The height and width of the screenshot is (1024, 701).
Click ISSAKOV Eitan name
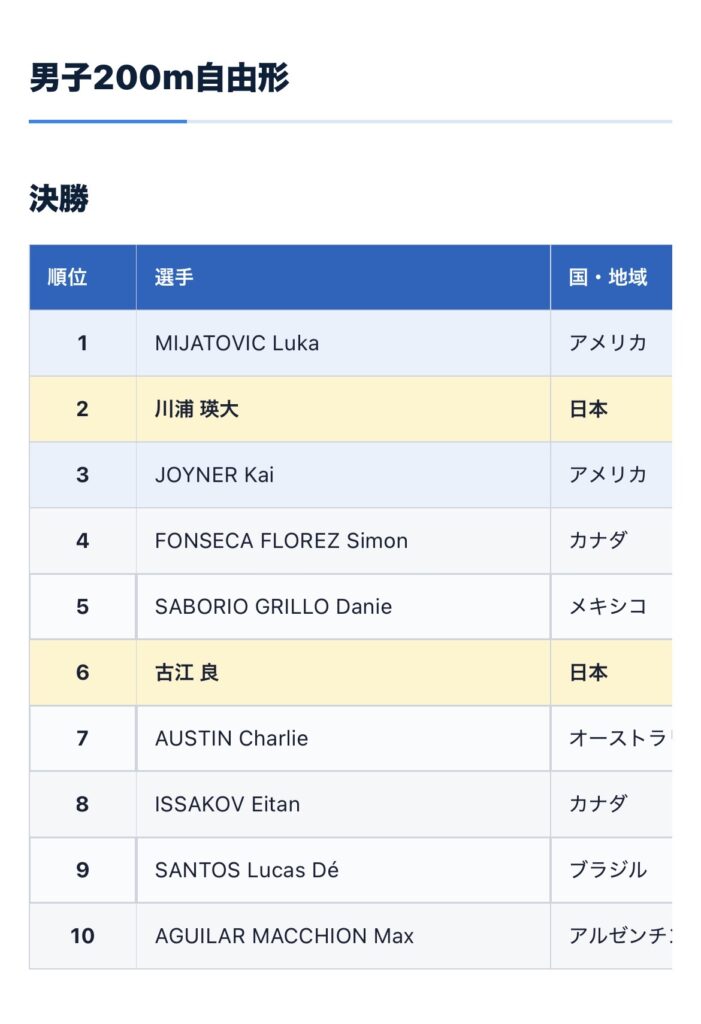pyautogui.click(x=227, y=804)
